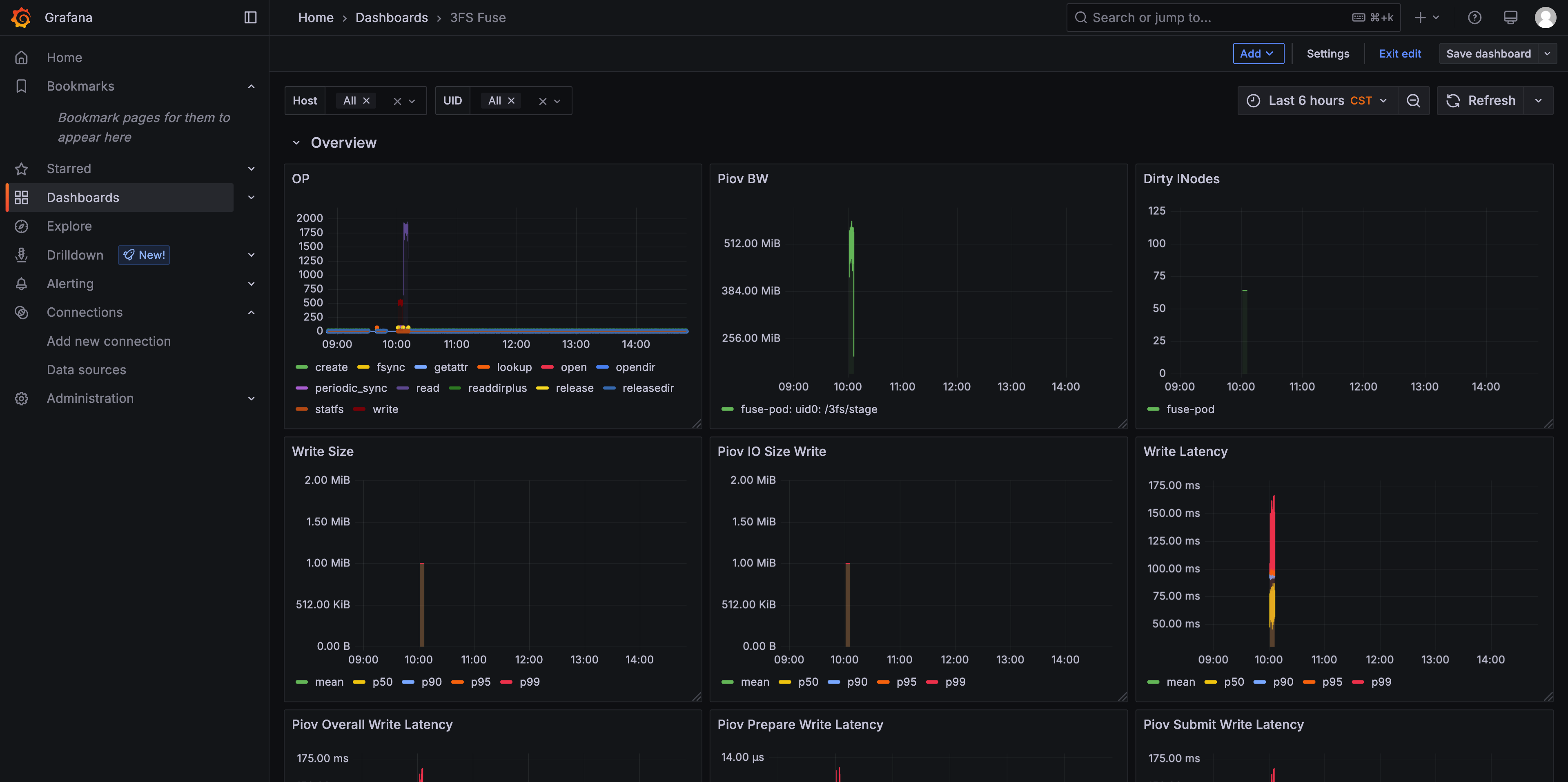Open Explore compass icon in sidebar
Screen dimensions: 1568x782
coord(21,227)
